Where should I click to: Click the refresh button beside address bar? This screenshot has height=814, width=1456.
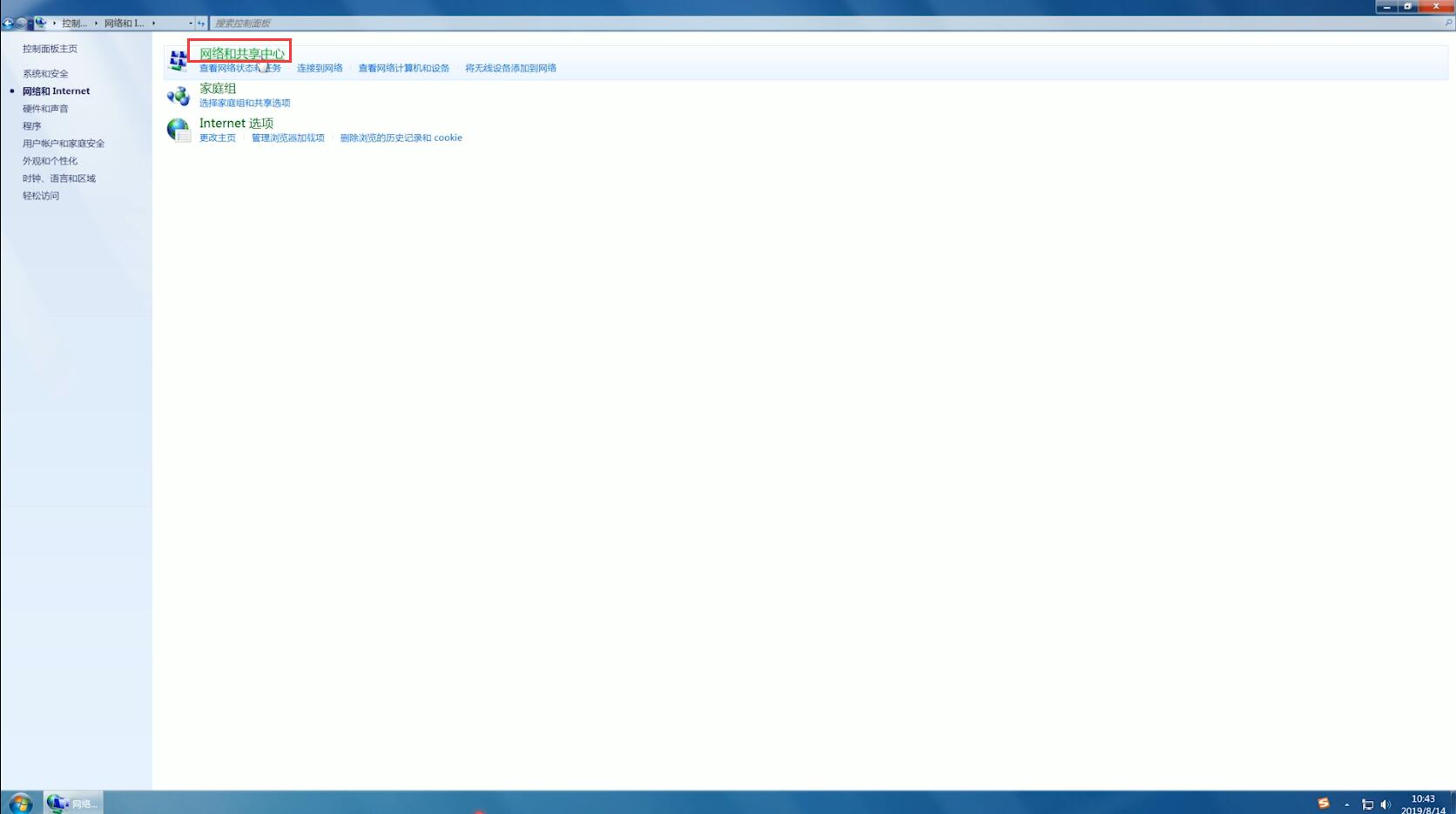point(201,24)
